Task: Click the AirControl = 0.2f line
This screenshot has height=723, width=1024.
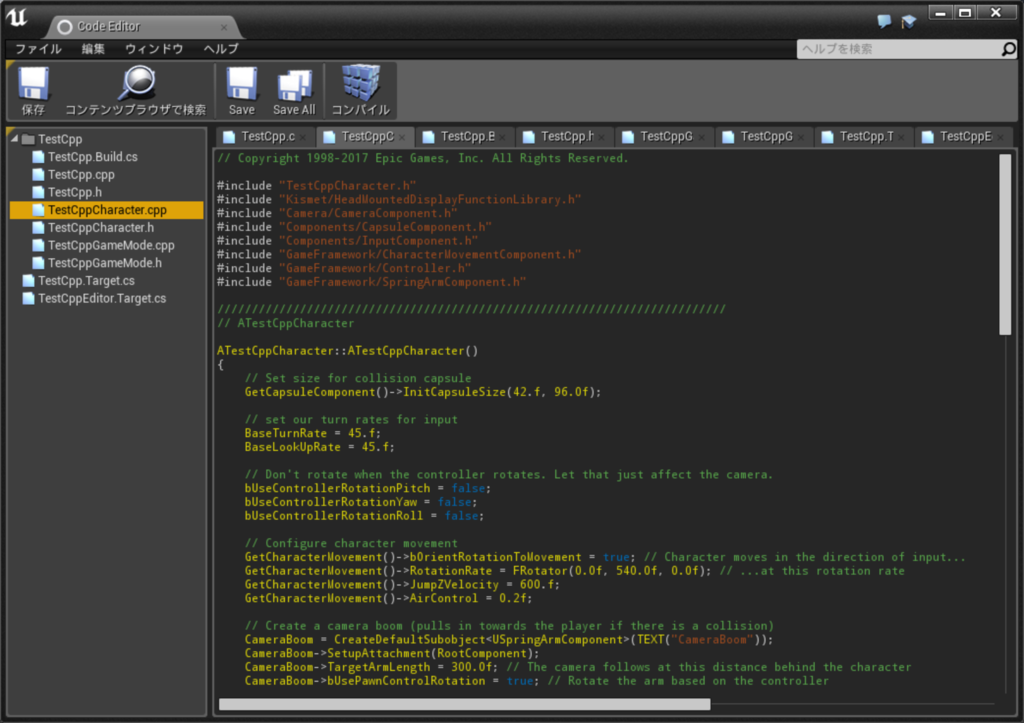Action: [388, 598]
